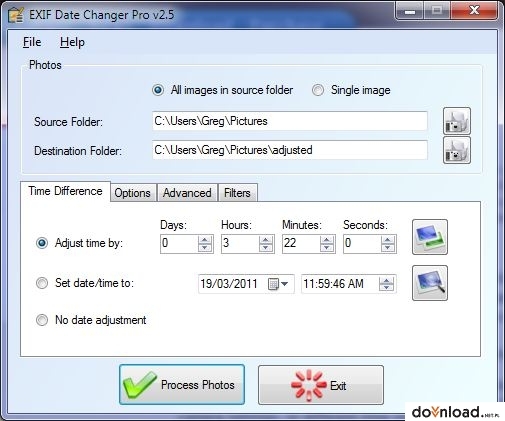Open the calendar icon in date field
Image resolution: width=505 pixels, height=421 pixels.
coord(273,284)
